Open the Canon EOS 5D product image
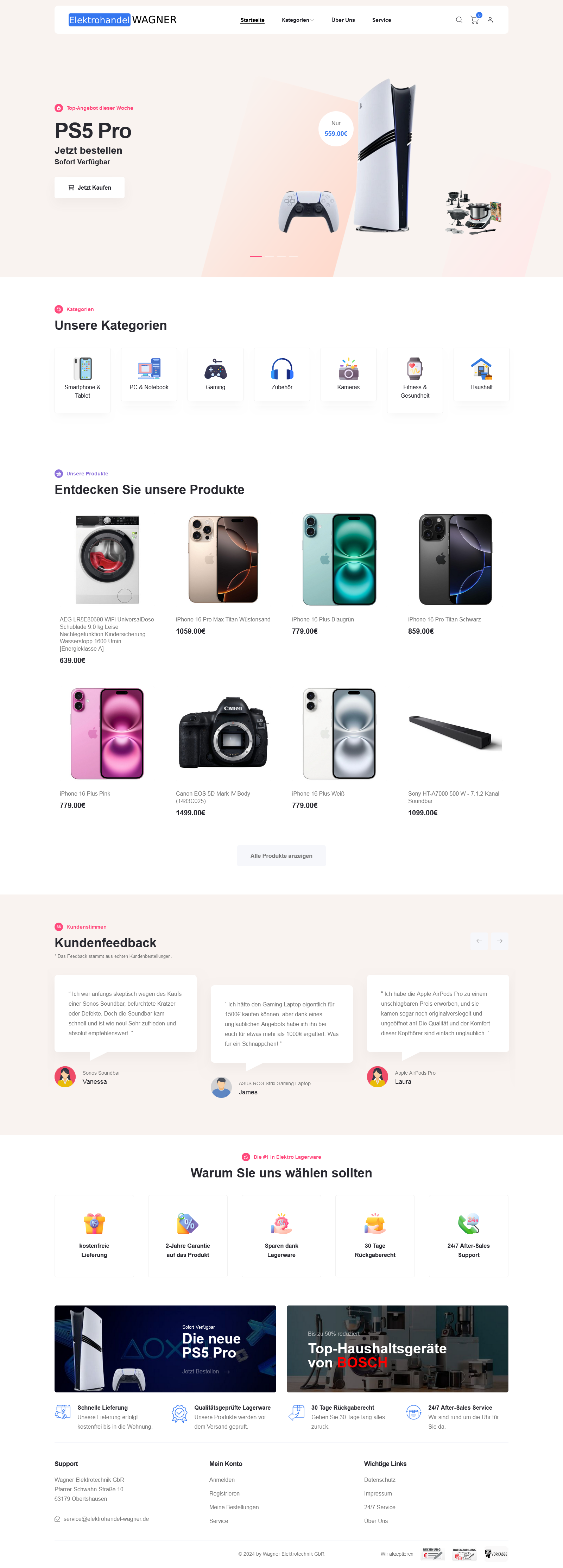563x1568 pixels. [x=223, y=733]
